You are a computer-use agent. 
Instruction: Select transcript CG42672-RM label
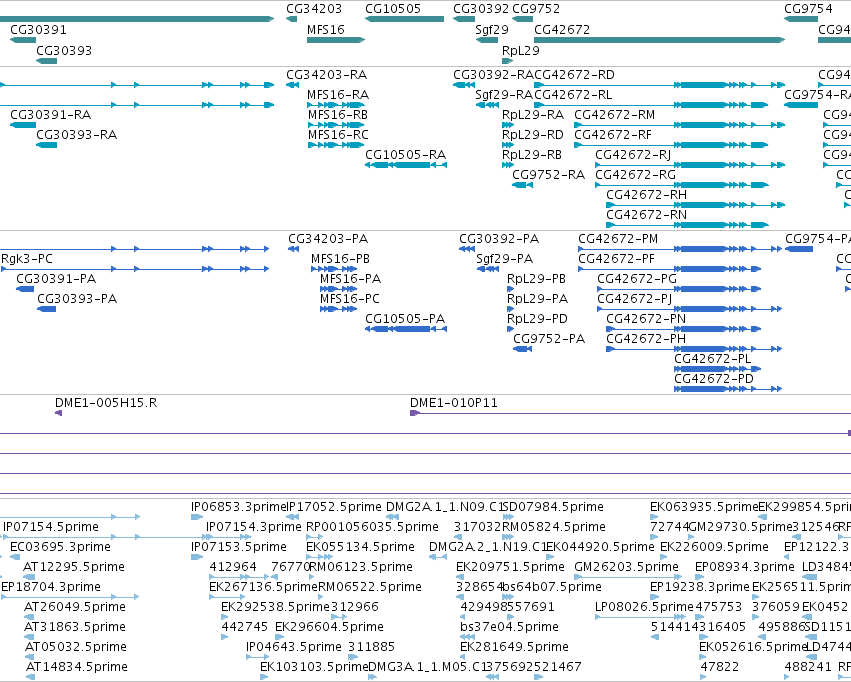[x=614, y=114]
